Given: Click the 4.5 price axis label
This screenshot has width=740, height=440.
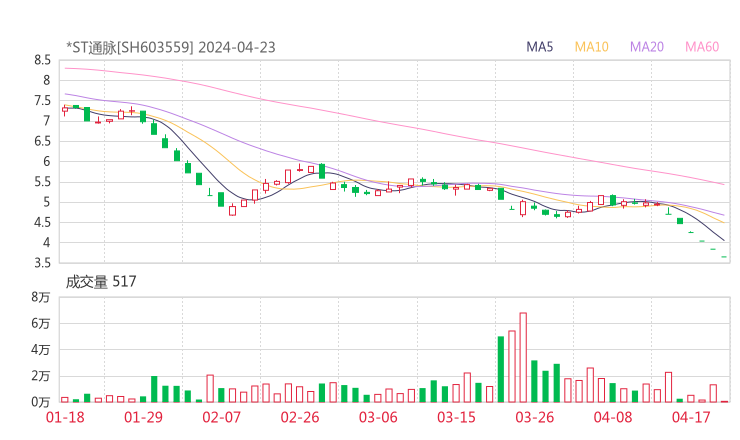Looking at the screenshot, I should (x=42, y=222).
